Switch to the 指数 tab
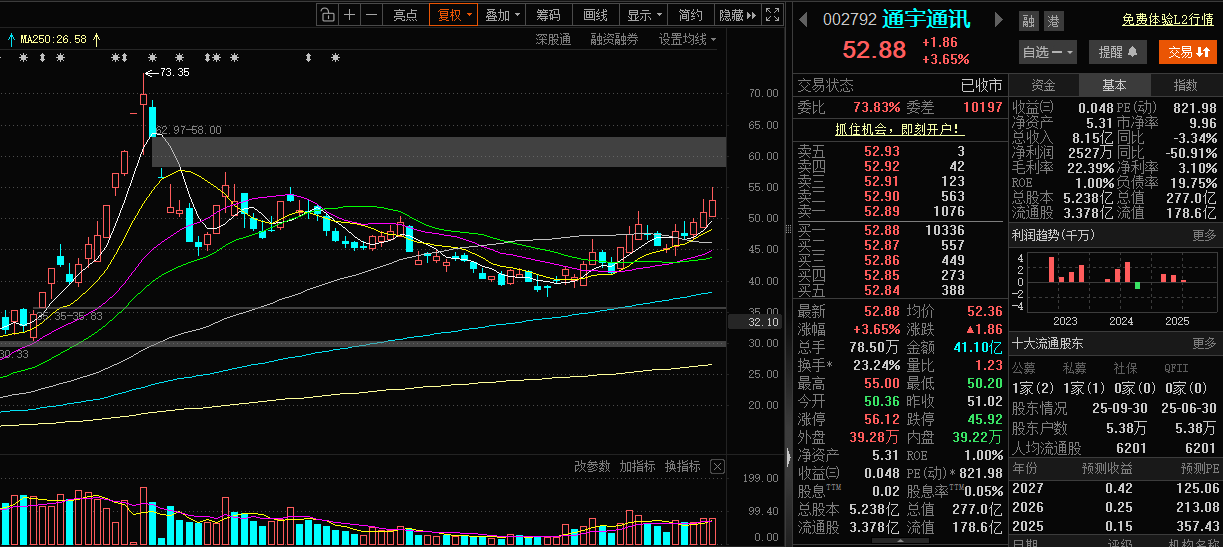The height and width of the screenshot is (547, 1223). (1186, 85)
